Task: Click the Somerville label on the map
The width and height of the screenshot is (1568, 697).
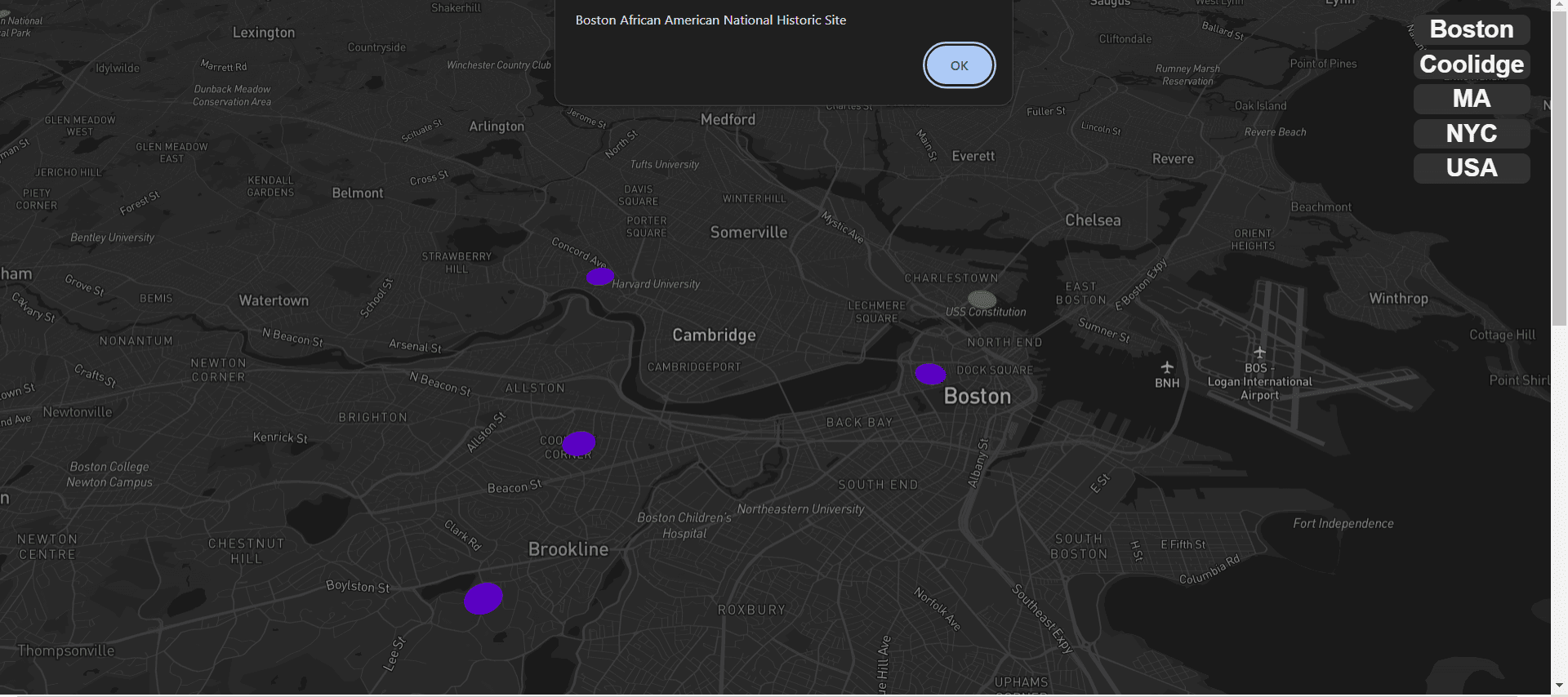Action: click(x=748, y=233)
